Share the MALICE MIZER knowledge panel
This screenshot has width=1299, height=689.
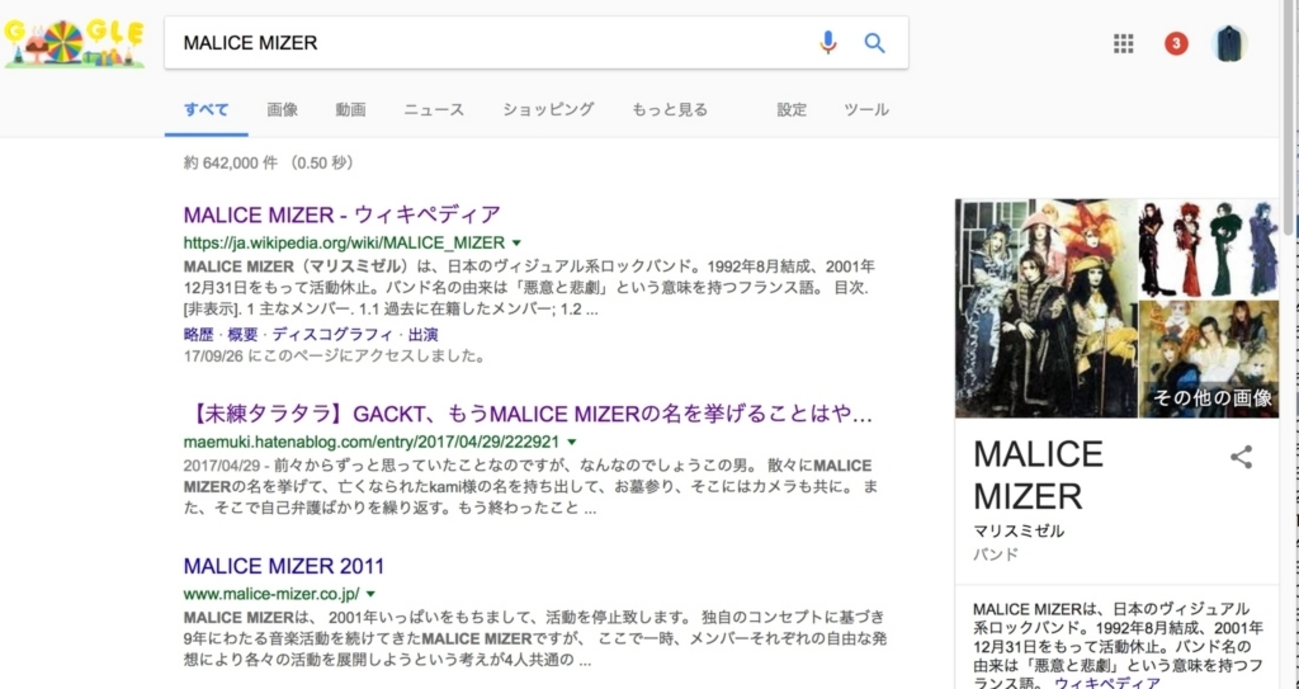(x=1241, y=457)
